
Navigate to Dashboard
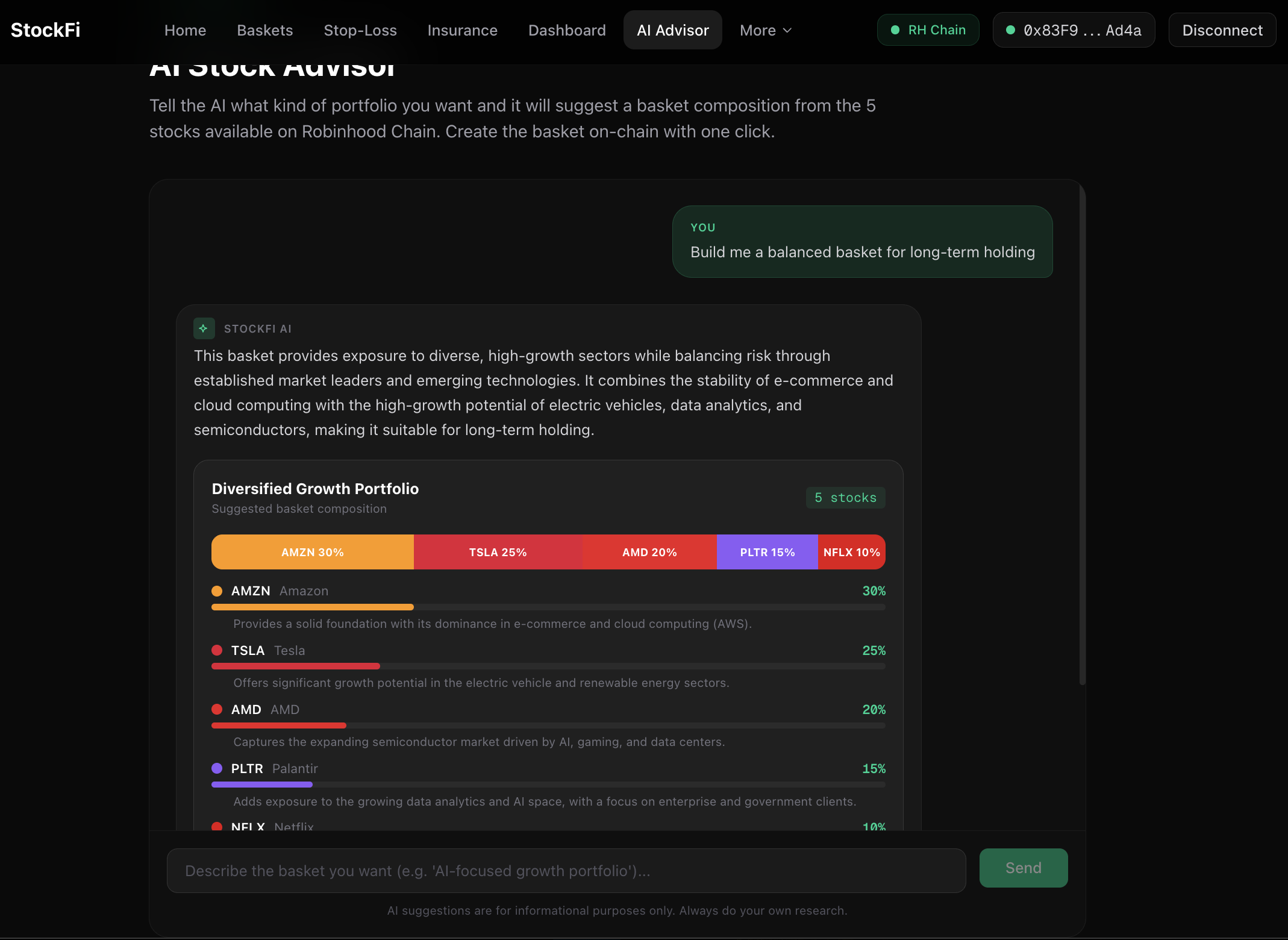point(566,30)
